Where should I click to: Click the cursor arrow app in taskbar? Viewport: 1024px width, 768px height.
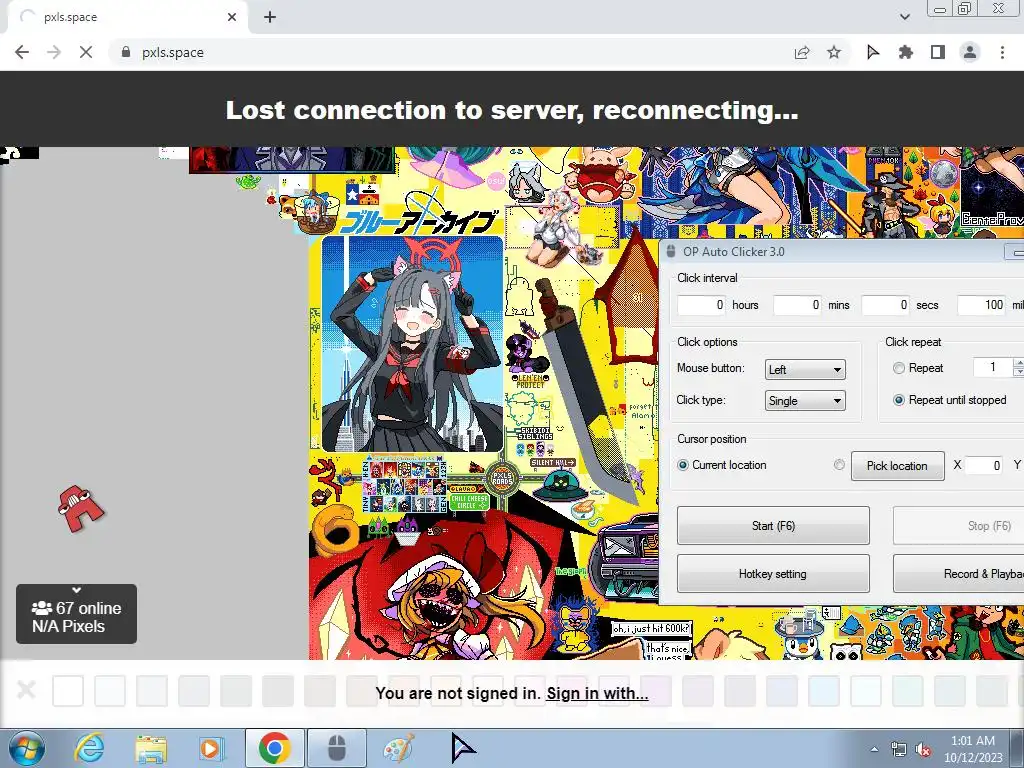click(x=463, y=748)
